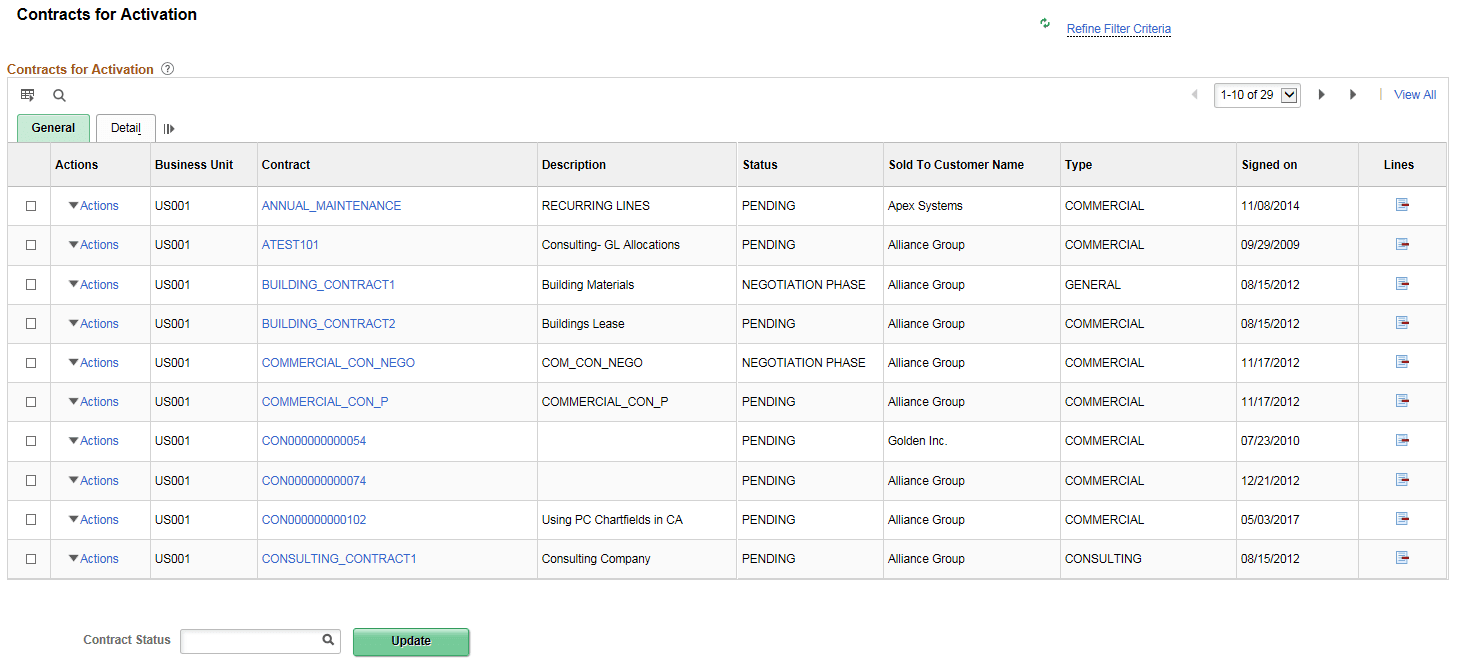This screenshot has height=668, width=1460.
Task: Jump to last page arrow icon
Action: 1353,94
